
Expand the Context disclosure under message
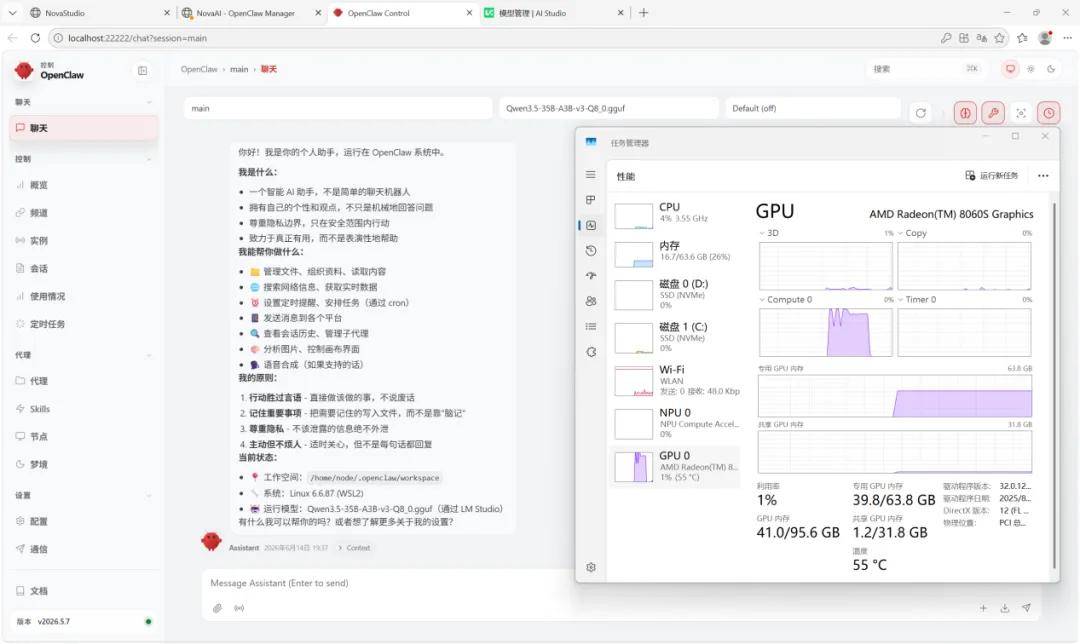click(x=354, y=548)
